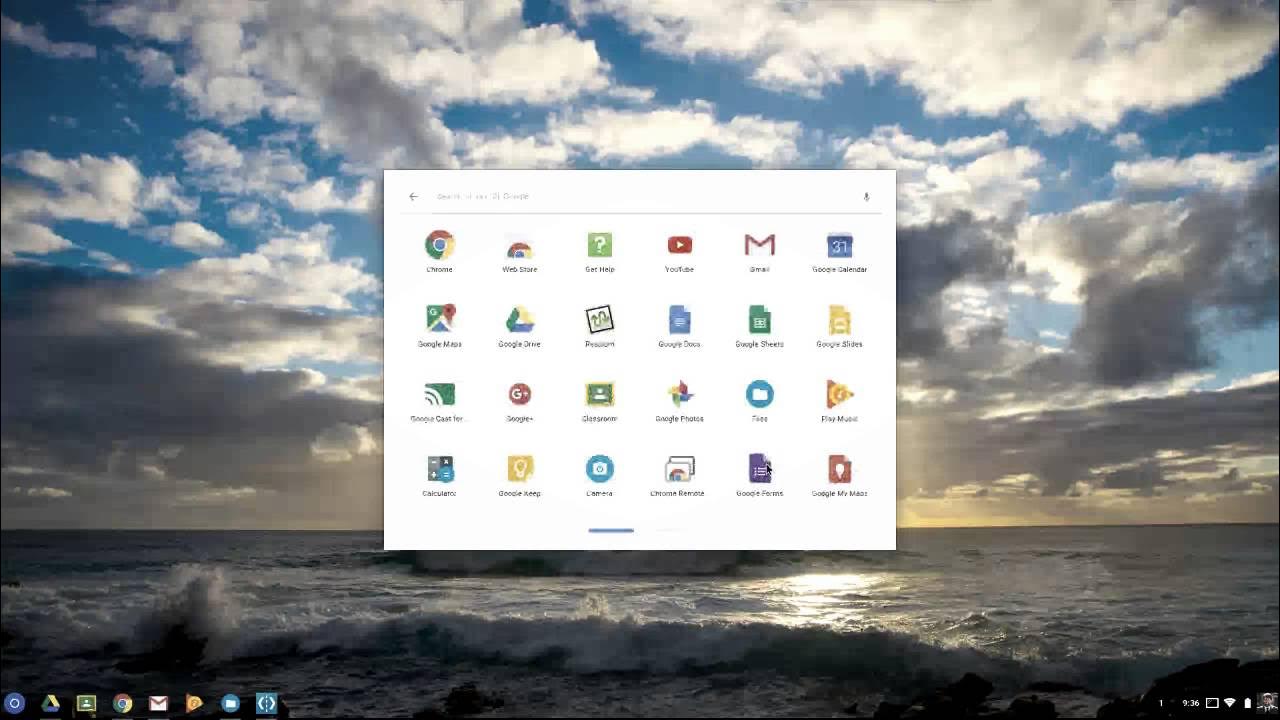1280x720 pixels.
Task: Start voice search with the microphone icon
Action: 866,197
